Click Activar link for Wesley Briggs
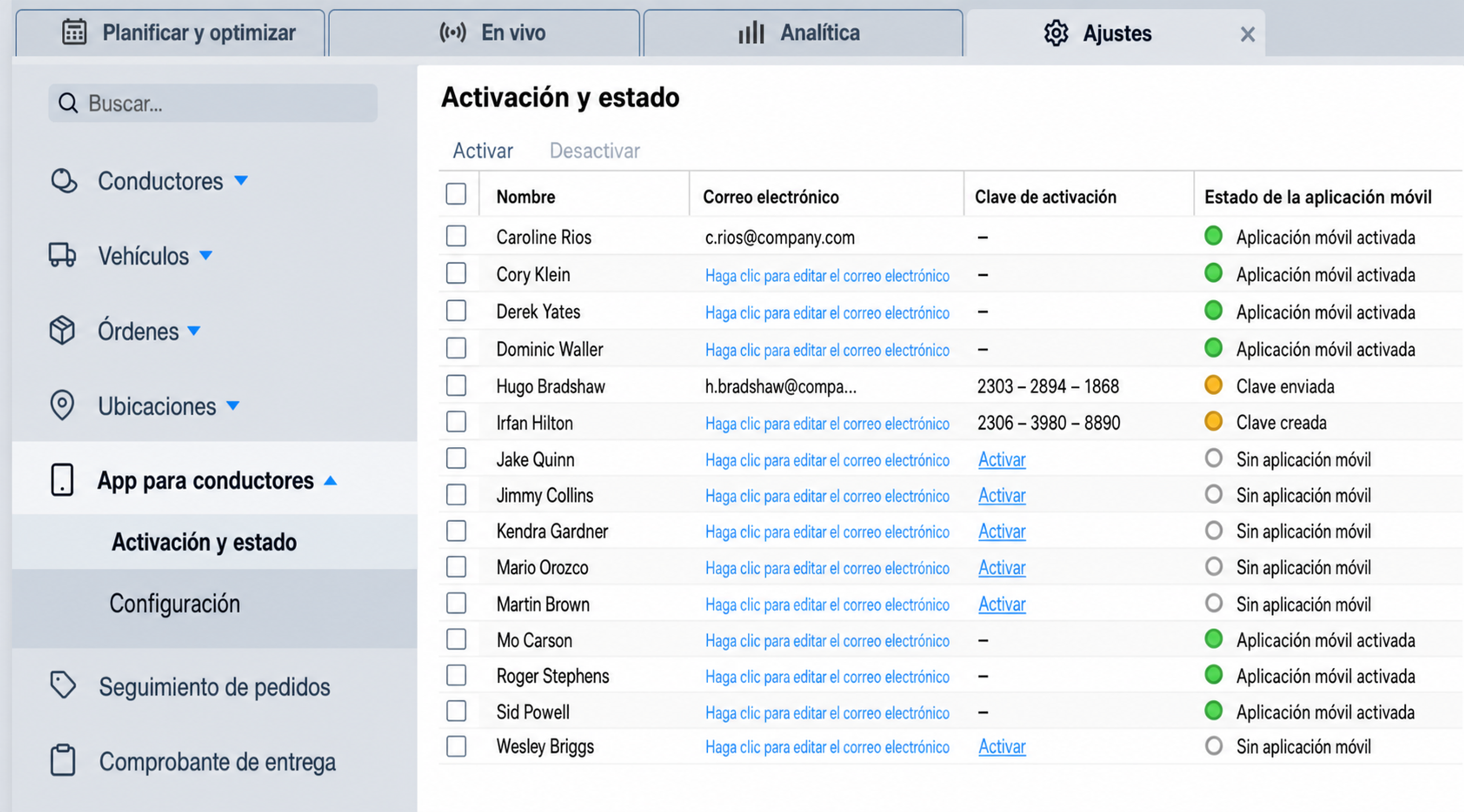The height and width of the screenshot is (812, 1464). tap(1002, 747)
